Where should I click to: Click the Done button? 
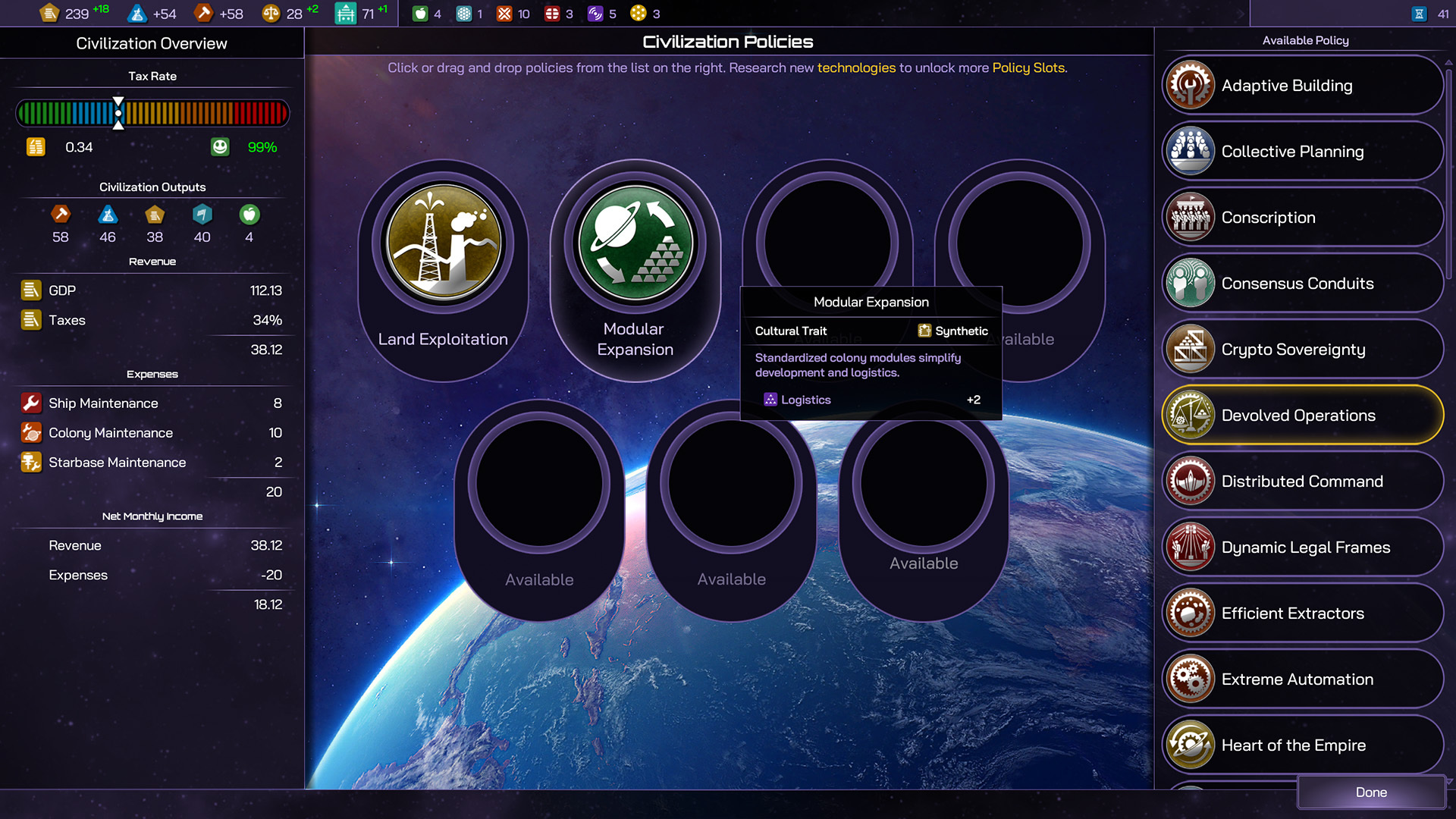[x=1370, y=792]
